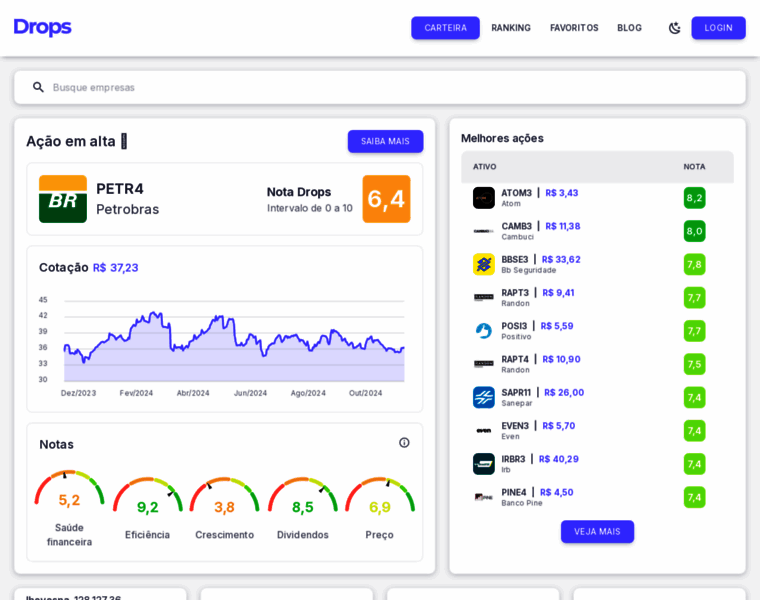The height and width of the screenshot is (600, 760).
Task: Select the BBSE3 stock logo
Action: [484, 264]
